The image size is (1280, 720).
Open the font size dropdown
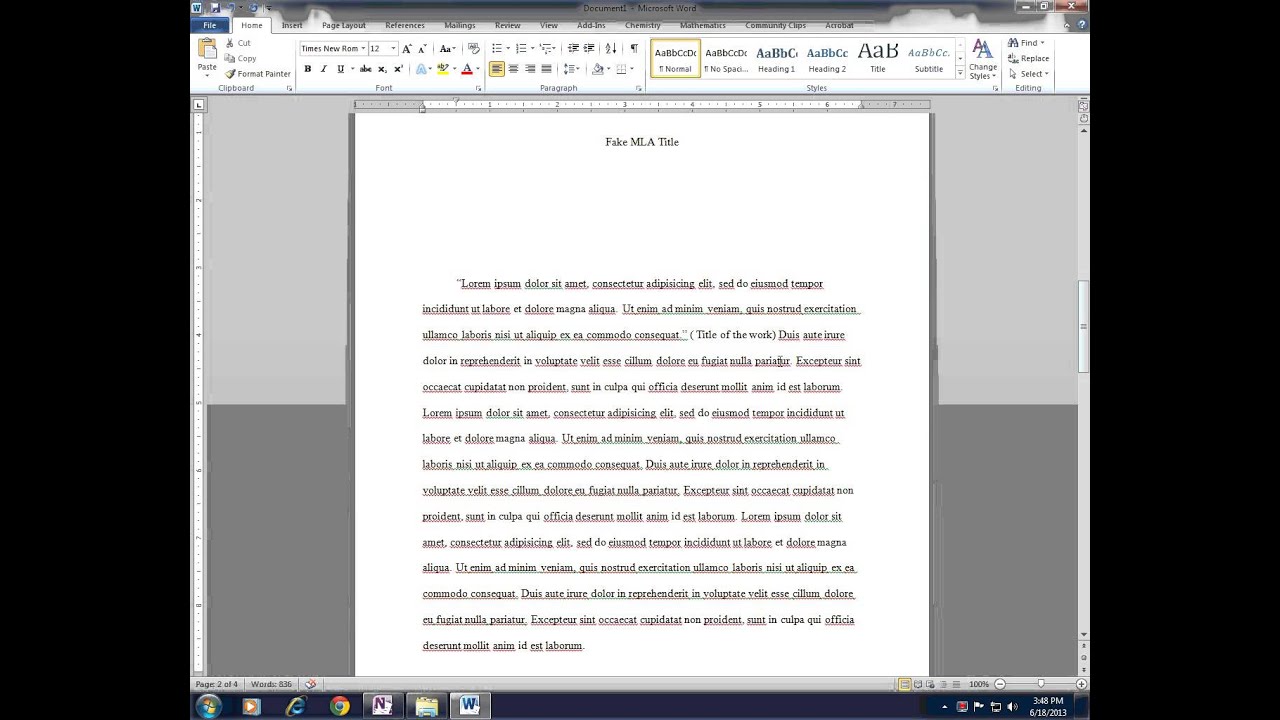pyautogui.click(x=393, y=48)
